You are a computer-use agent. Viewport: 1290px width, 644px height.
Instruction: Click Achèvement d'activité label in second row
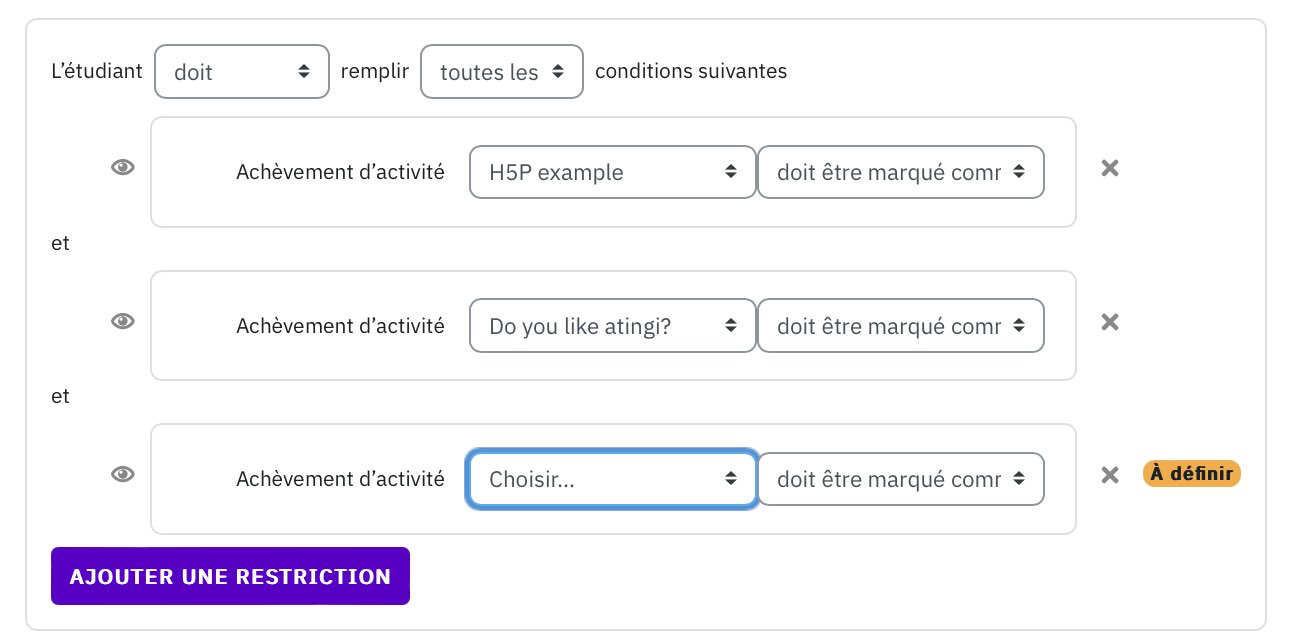click(x=340, y=325)
